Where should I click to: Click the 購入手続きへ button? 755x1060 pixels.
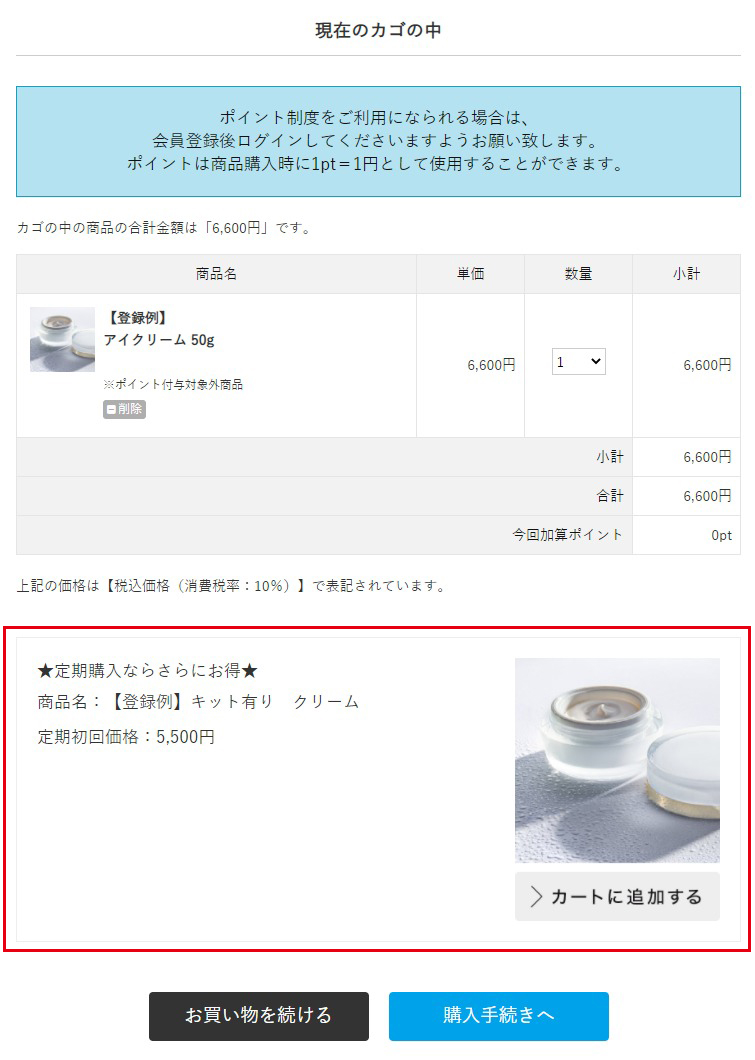click(499, 1016)
